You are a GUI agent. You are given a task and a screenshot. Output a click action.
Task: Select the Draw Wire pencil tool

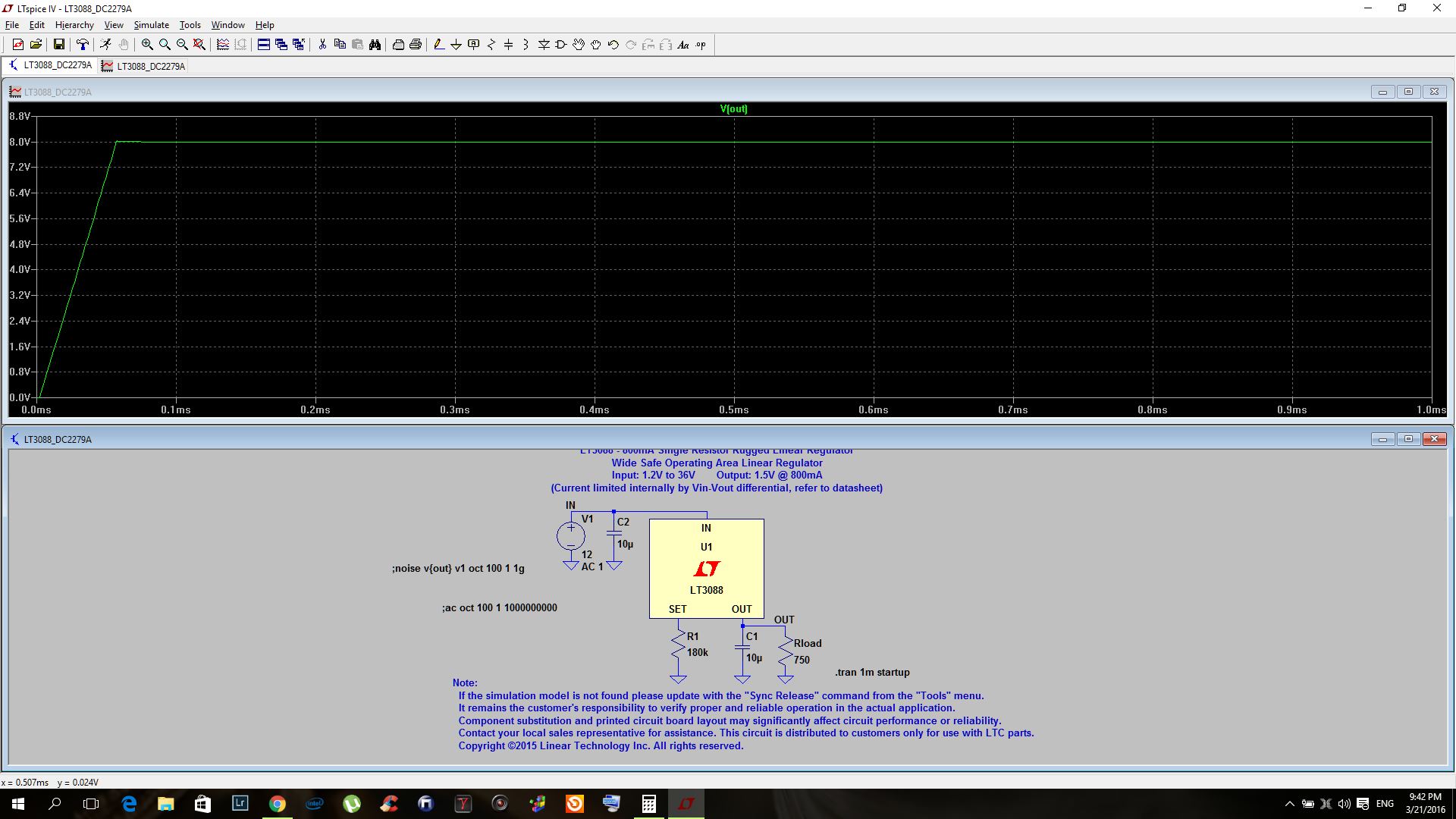(x=439, y=45)
